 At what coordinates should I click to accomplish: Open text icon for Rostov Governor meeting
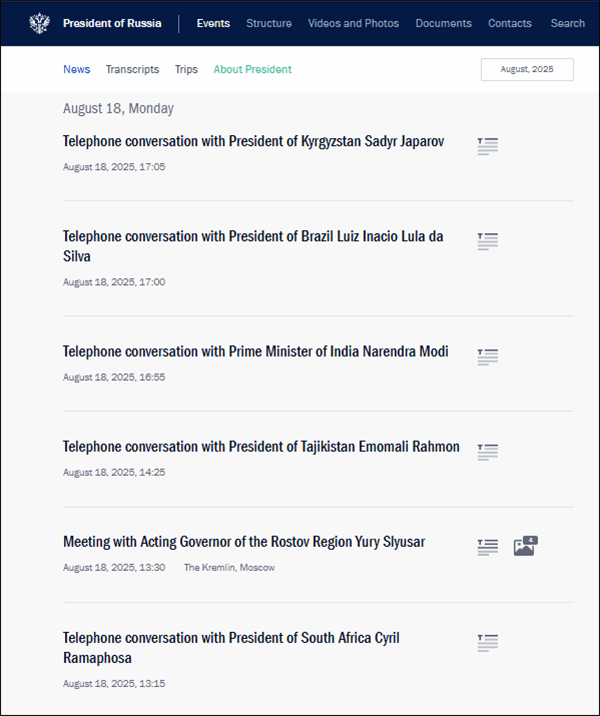(x=488, y=547)
